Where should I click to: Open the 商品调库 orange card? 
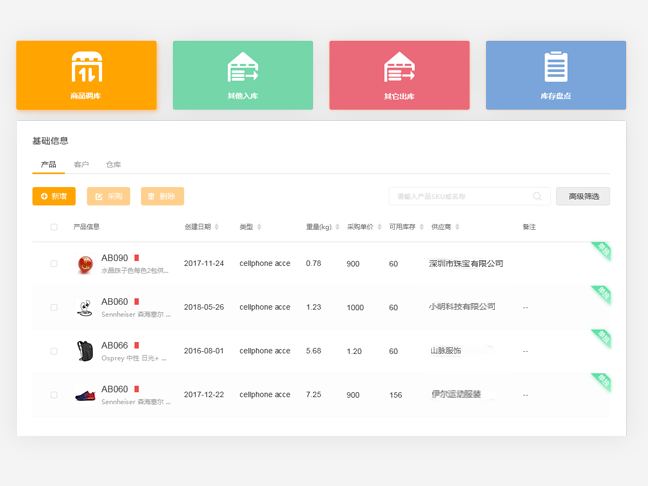86,75
